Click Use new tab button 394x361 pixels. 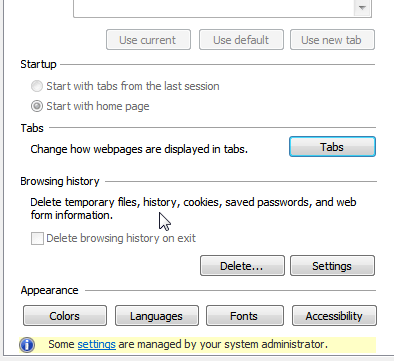332,40
